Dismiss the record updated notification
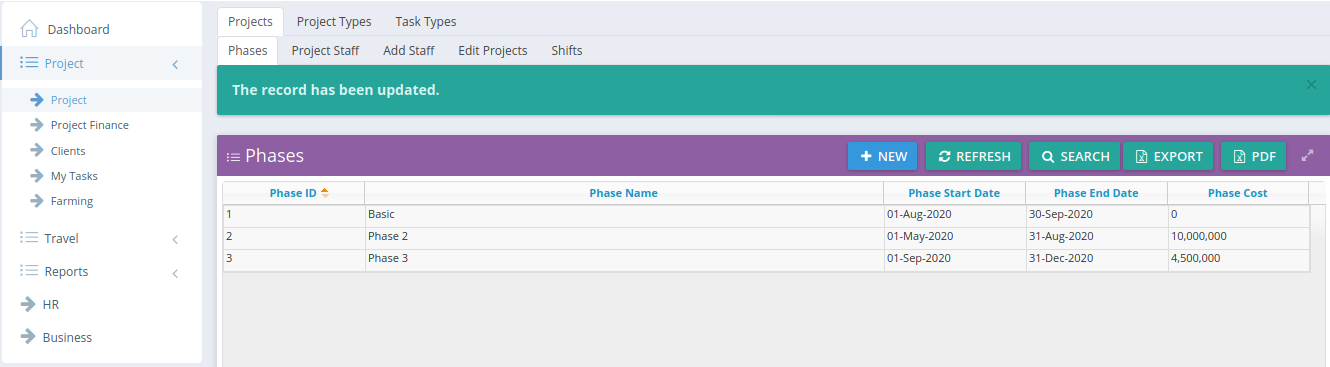The width and height of the screenshot is (1330, 367). point(1311,85)
